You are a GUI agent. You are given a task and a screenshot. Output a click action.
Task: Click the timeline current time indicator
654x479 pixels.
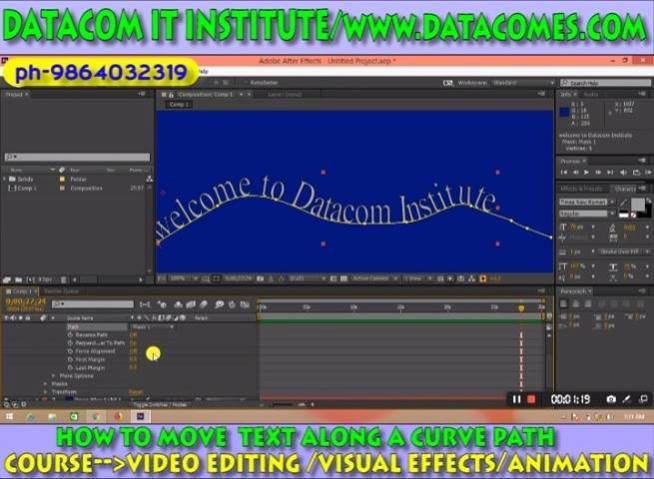[x=521, y=308]
